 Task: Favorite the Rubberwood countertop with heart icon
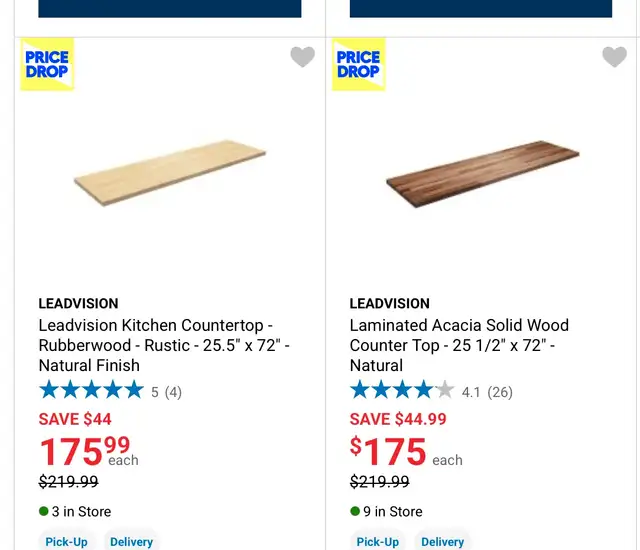302,56
